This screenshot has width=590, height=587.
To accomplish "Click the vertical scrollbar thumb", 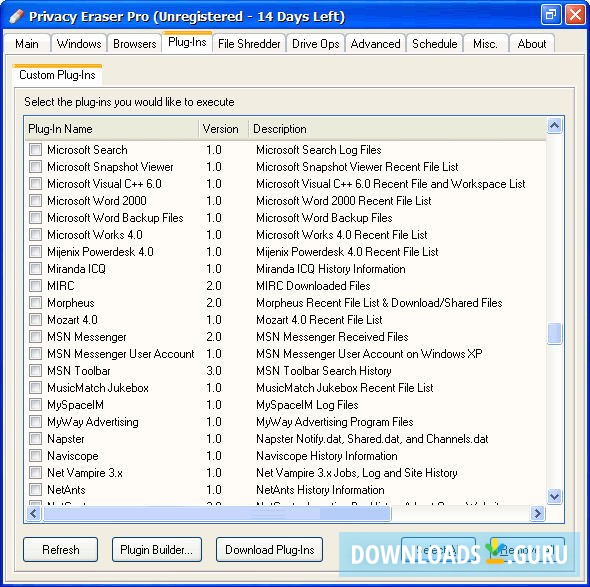I will tap(555, 333).
